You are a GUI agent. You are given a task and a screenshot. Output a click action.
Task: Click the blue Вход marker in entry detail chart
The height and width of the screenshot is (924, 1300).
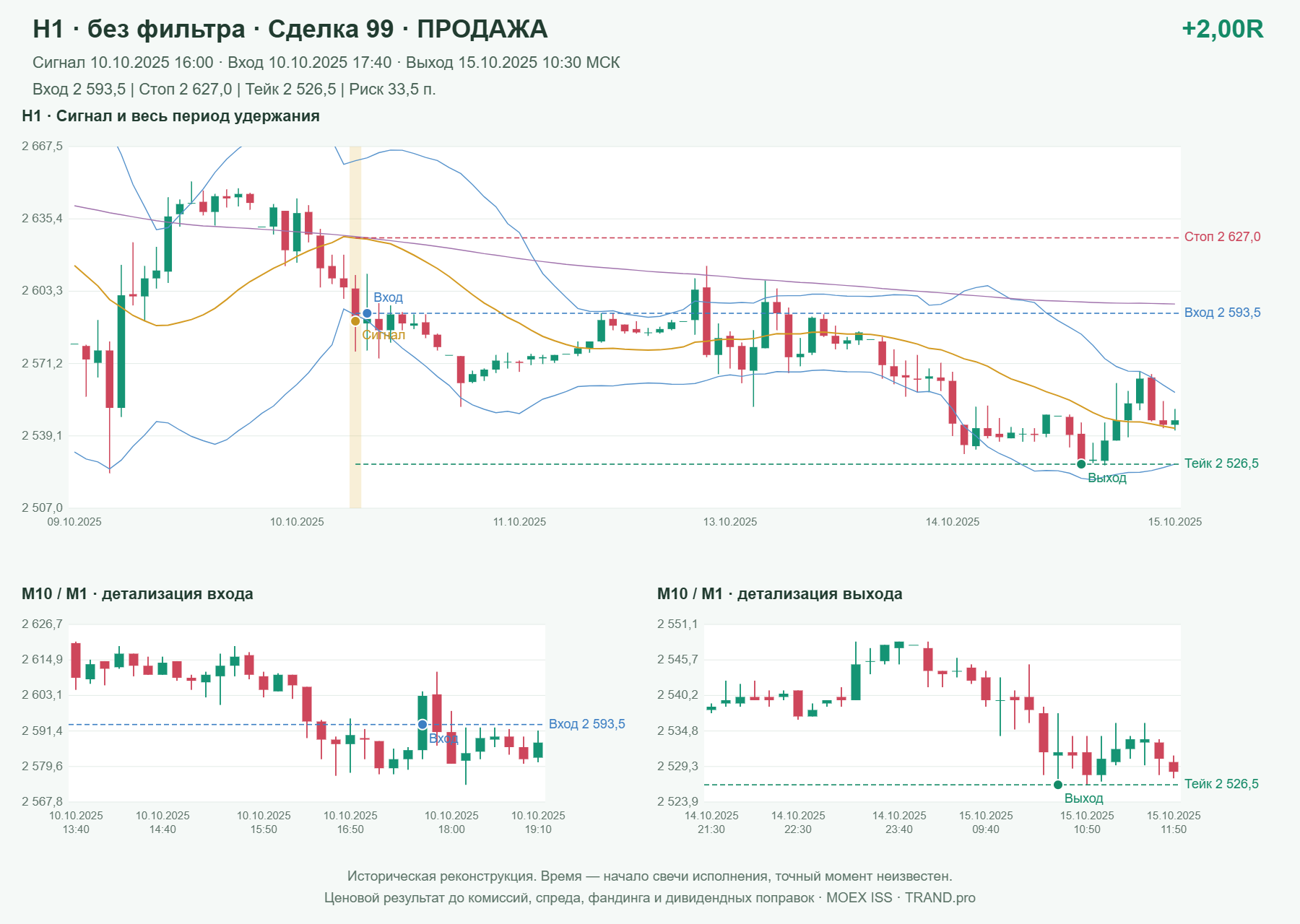(422, 725)
